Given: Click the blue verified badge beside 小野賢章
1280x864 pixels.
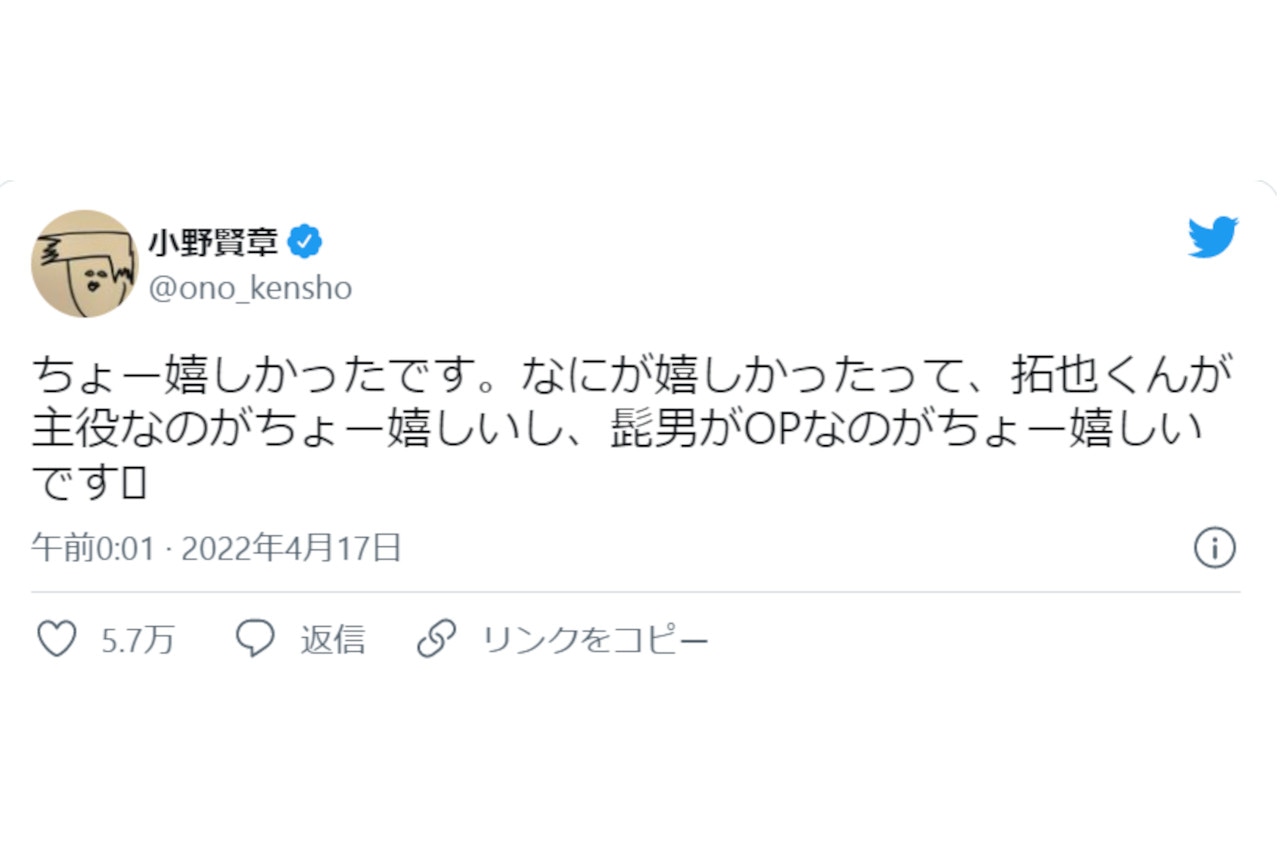Looking at the screenshot, I should click(x=305, y=240).
